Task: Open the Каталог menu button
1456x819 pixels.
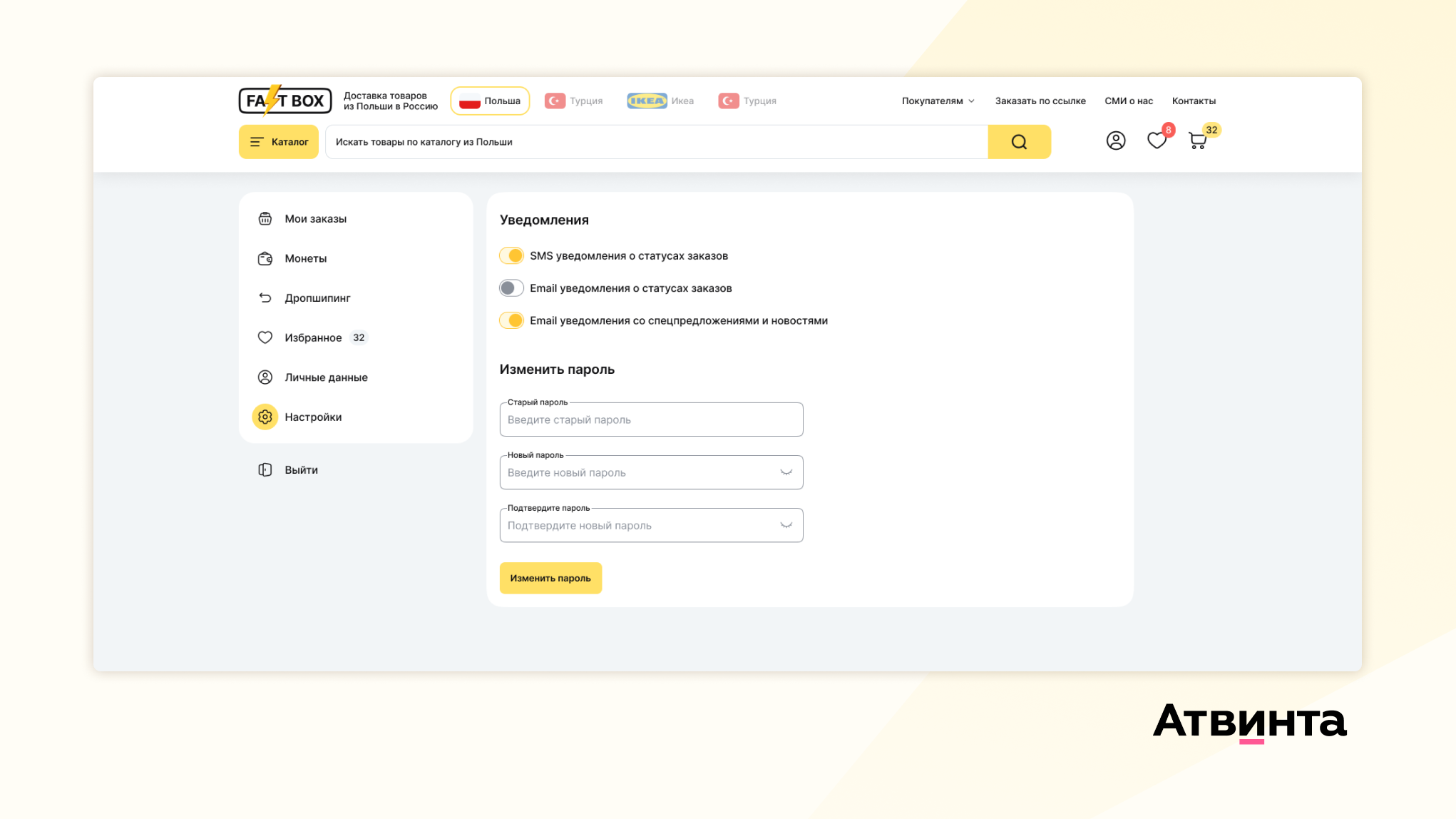Action: 279,142
